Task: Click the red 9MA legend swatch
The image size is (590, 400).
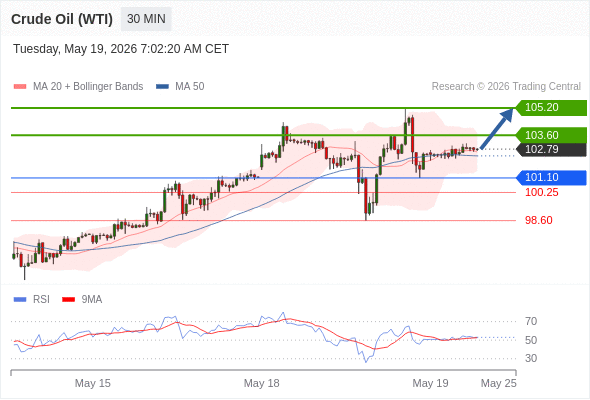Action: (x=68, y=300)
